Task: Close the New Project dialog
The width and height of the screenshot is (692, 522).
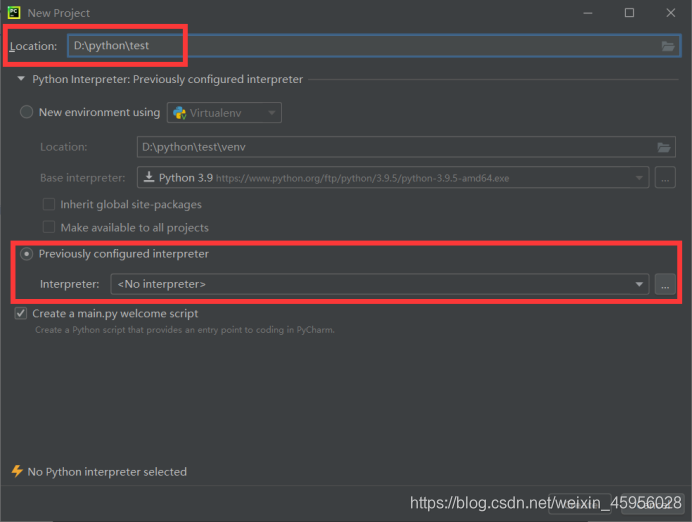Action: tap(671, 13)
